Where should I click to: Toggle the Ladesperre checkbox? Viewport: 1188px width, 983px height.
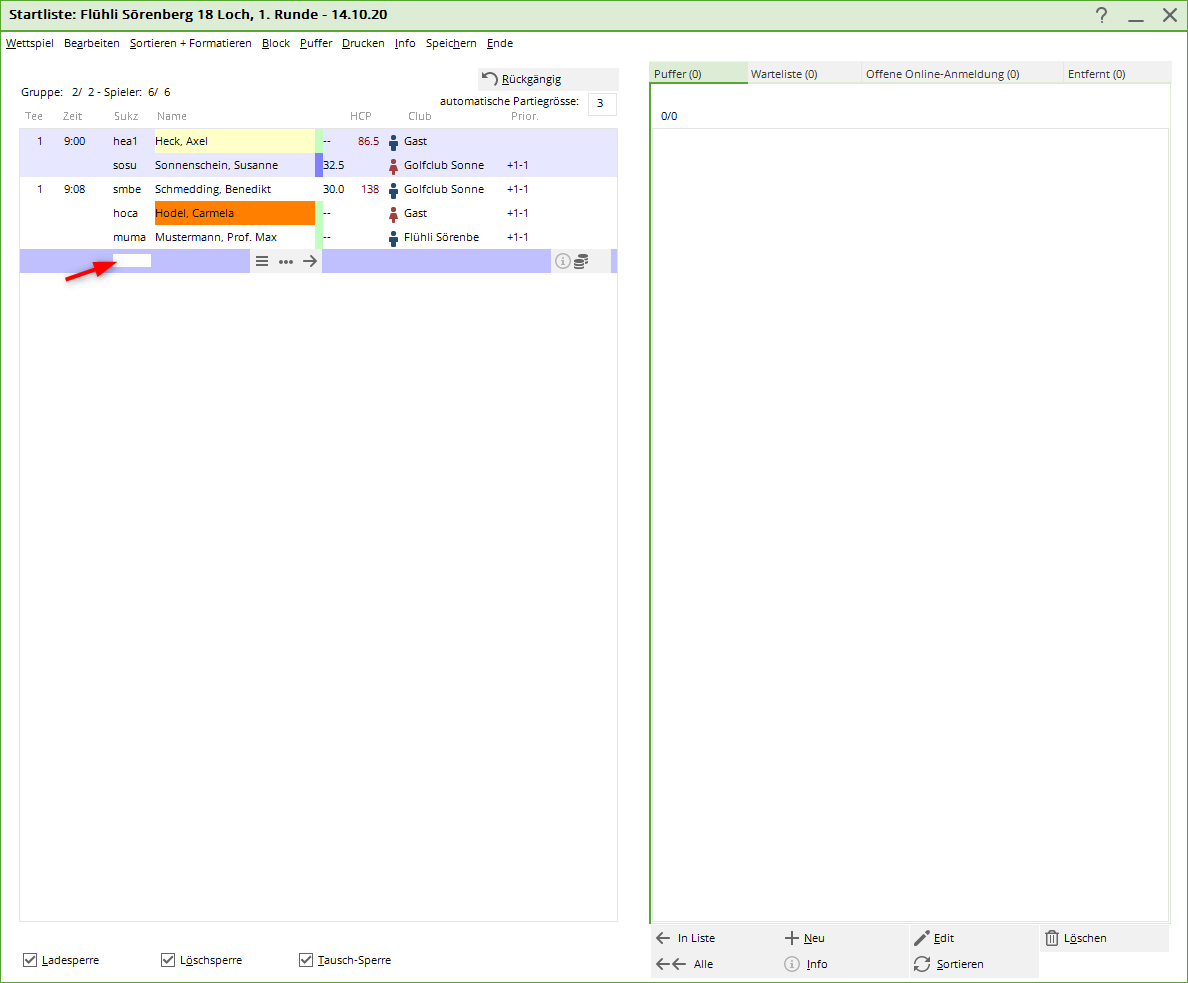pos(30,960)
